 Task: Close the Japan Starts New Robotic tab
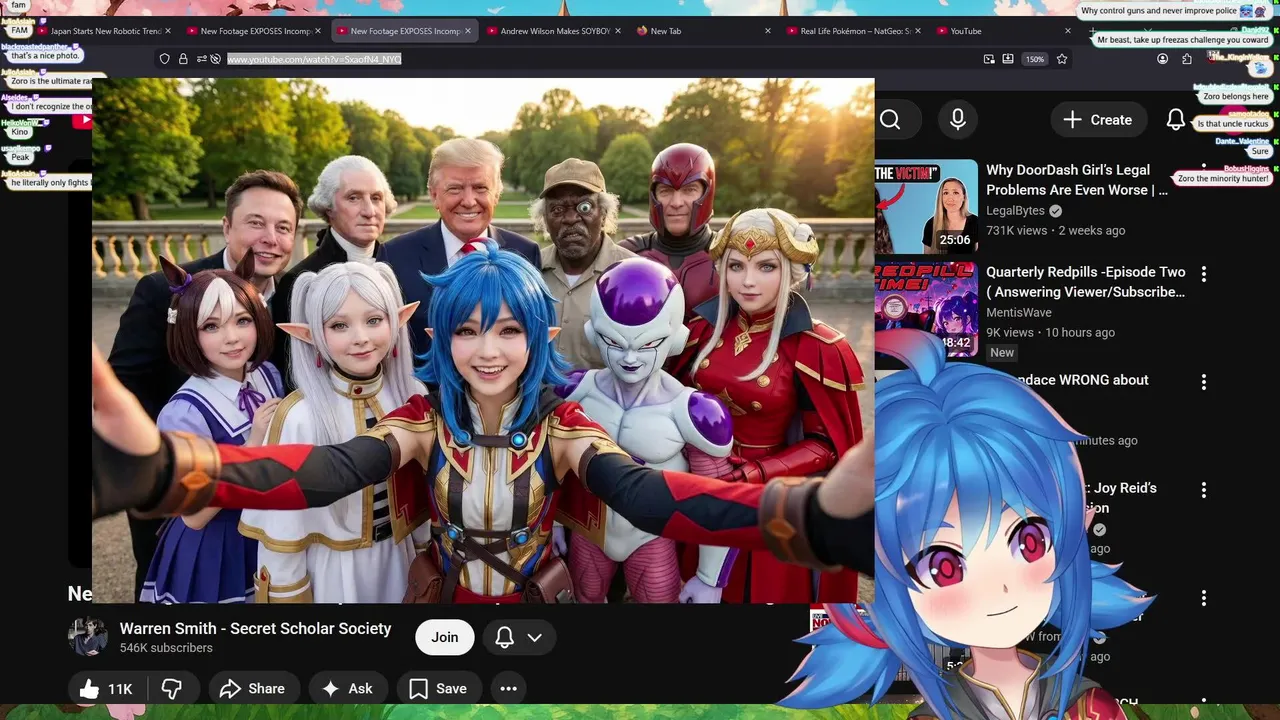click(x=167, y=31)
